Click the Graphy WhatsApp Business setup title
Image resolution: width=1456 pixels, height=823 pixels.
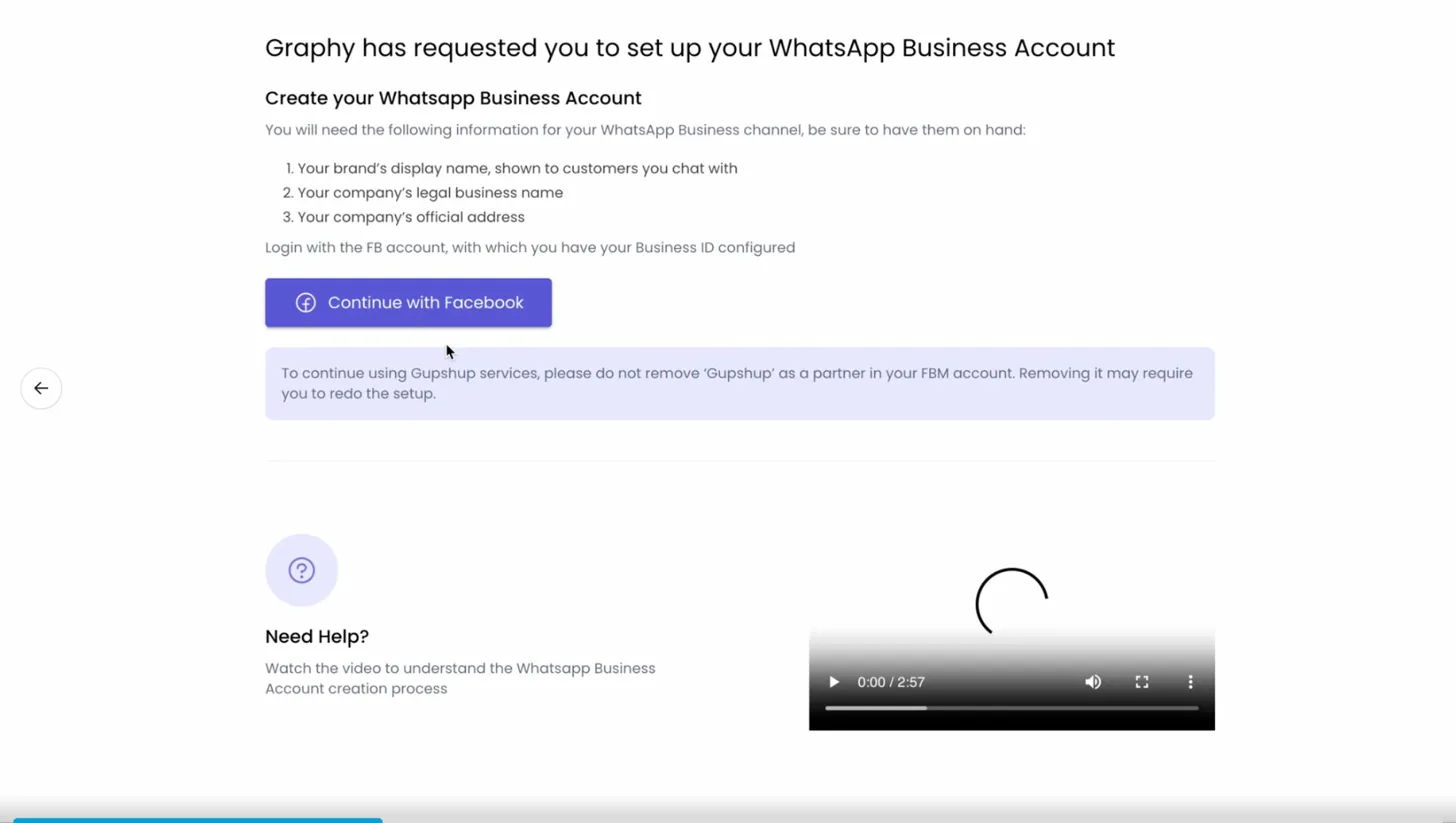coord(689,48)
